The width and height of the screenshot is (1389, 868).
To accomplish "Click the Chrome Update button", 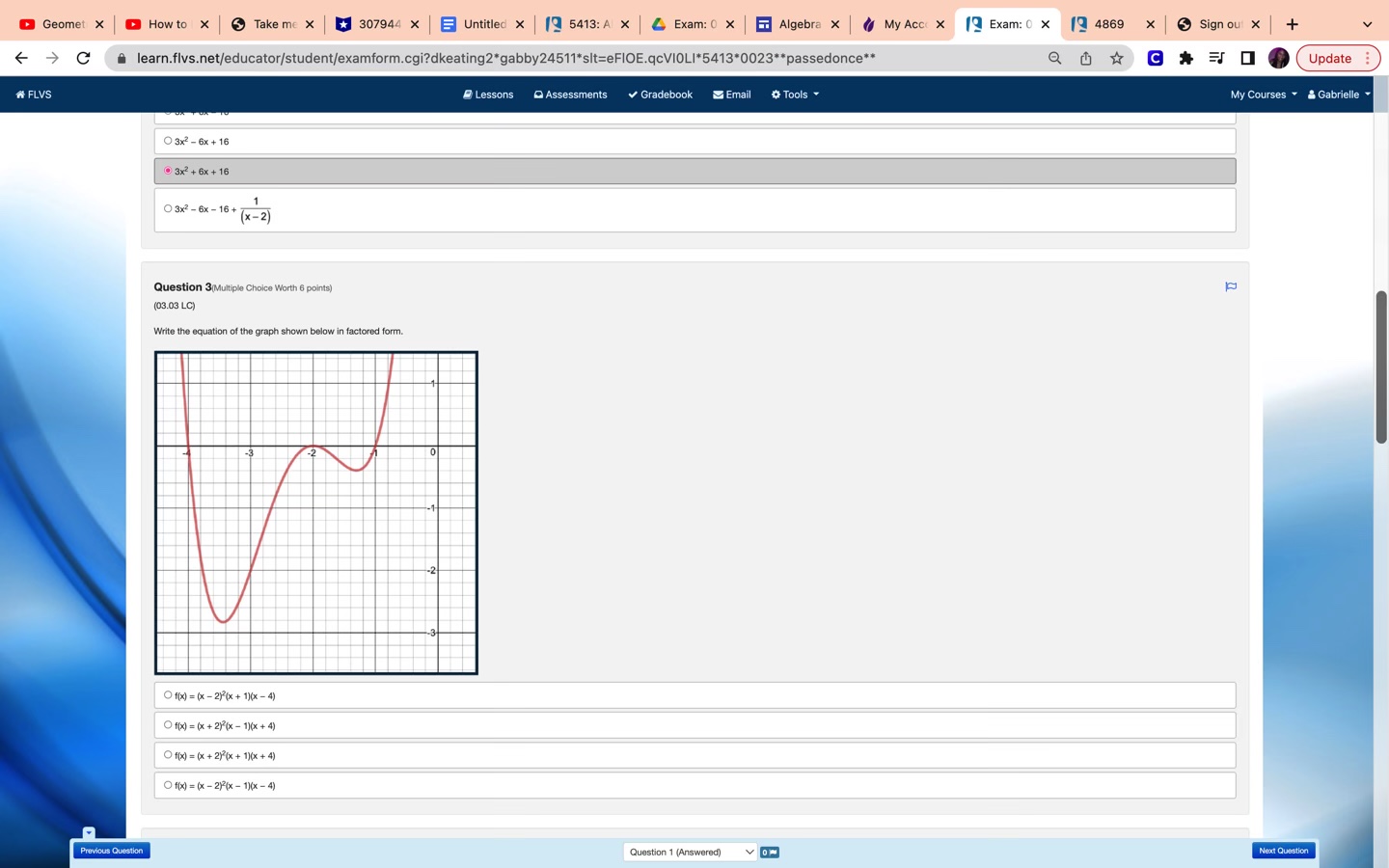I will (1338, 58).
